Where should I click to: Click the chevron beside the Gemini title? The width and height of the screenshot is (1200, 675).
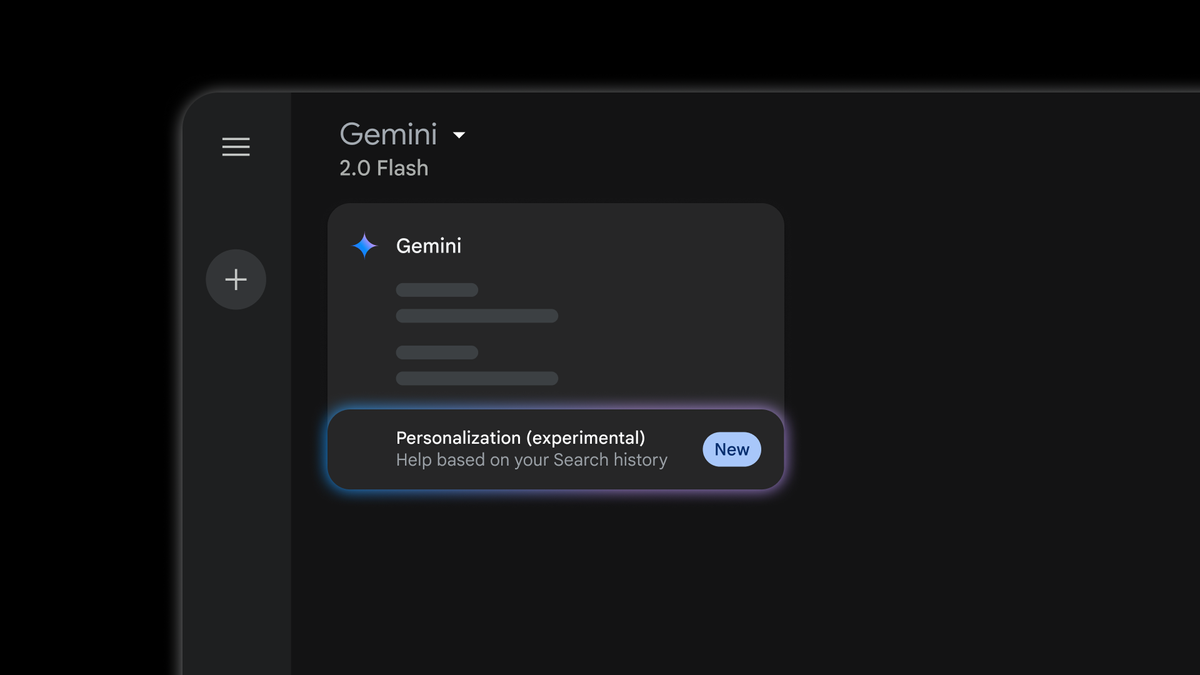point(460,134)
